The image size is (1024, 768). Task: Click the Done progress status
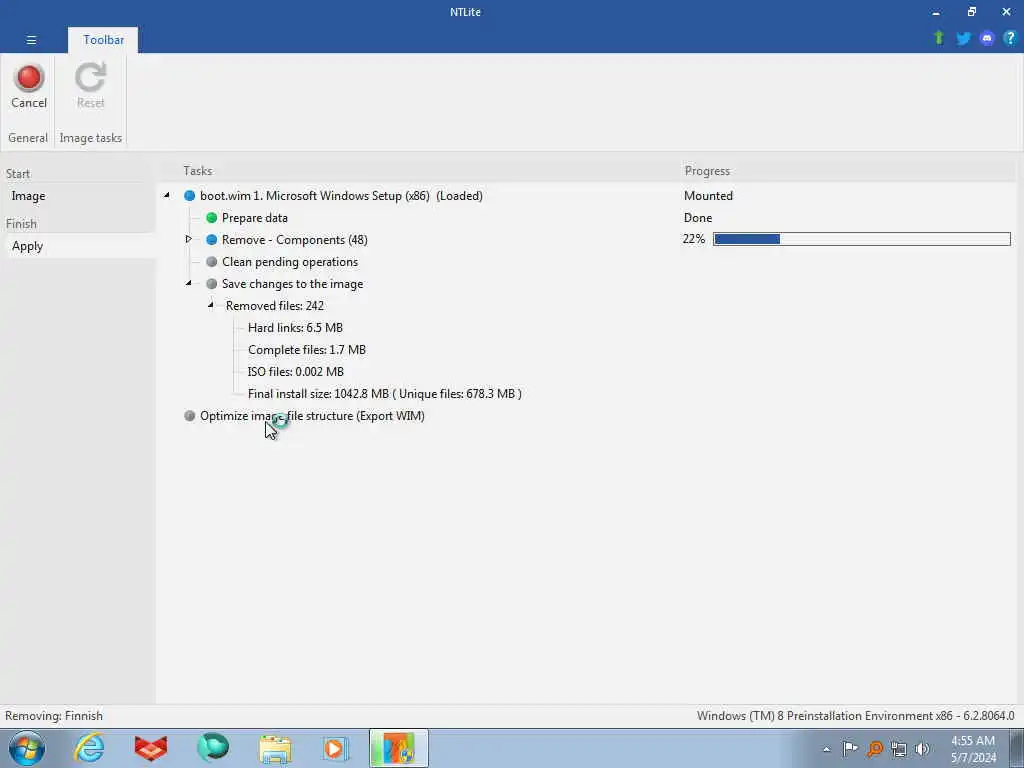(x=698, y=217)
